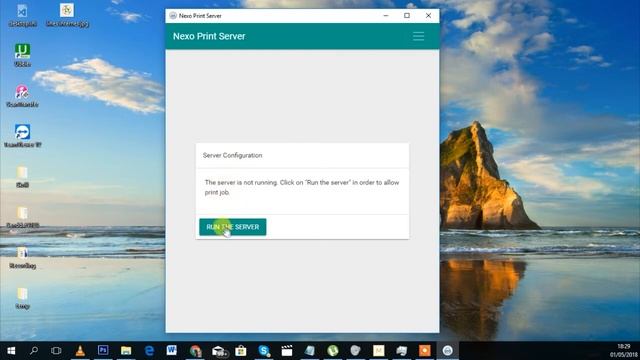640x360 pixels.
Task: Open Skype from the taskbar
Action: [264, 351]
